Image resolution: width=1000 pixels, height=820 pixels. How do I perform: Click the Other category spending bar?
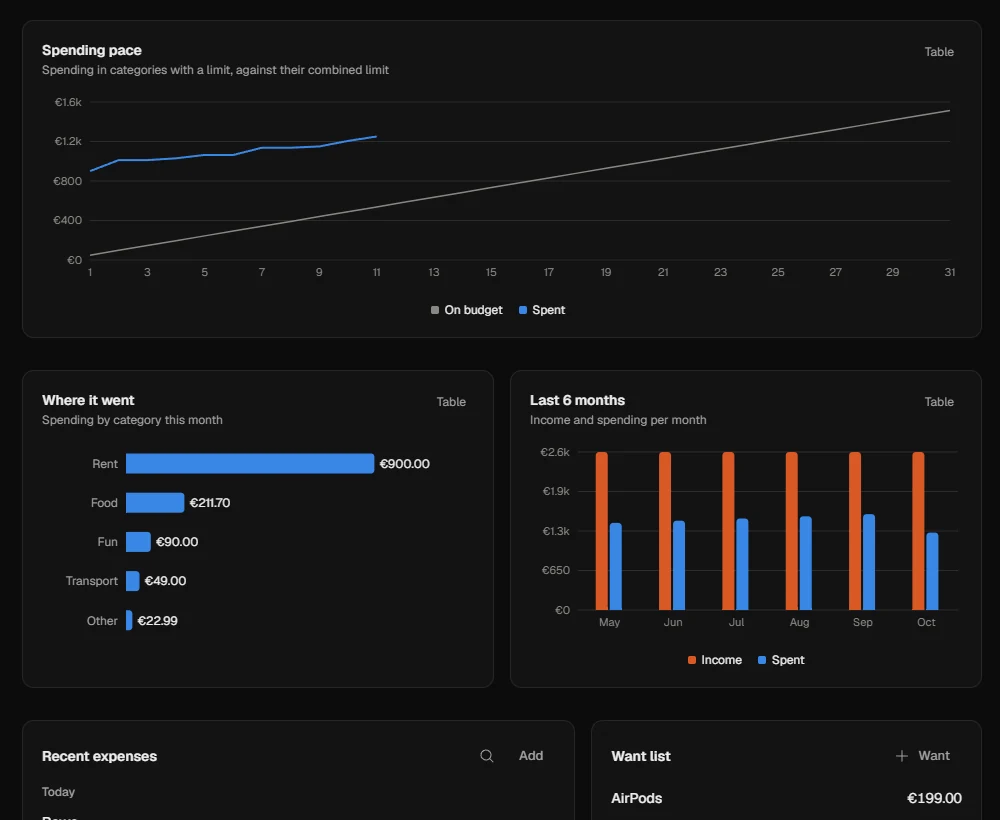129,620
